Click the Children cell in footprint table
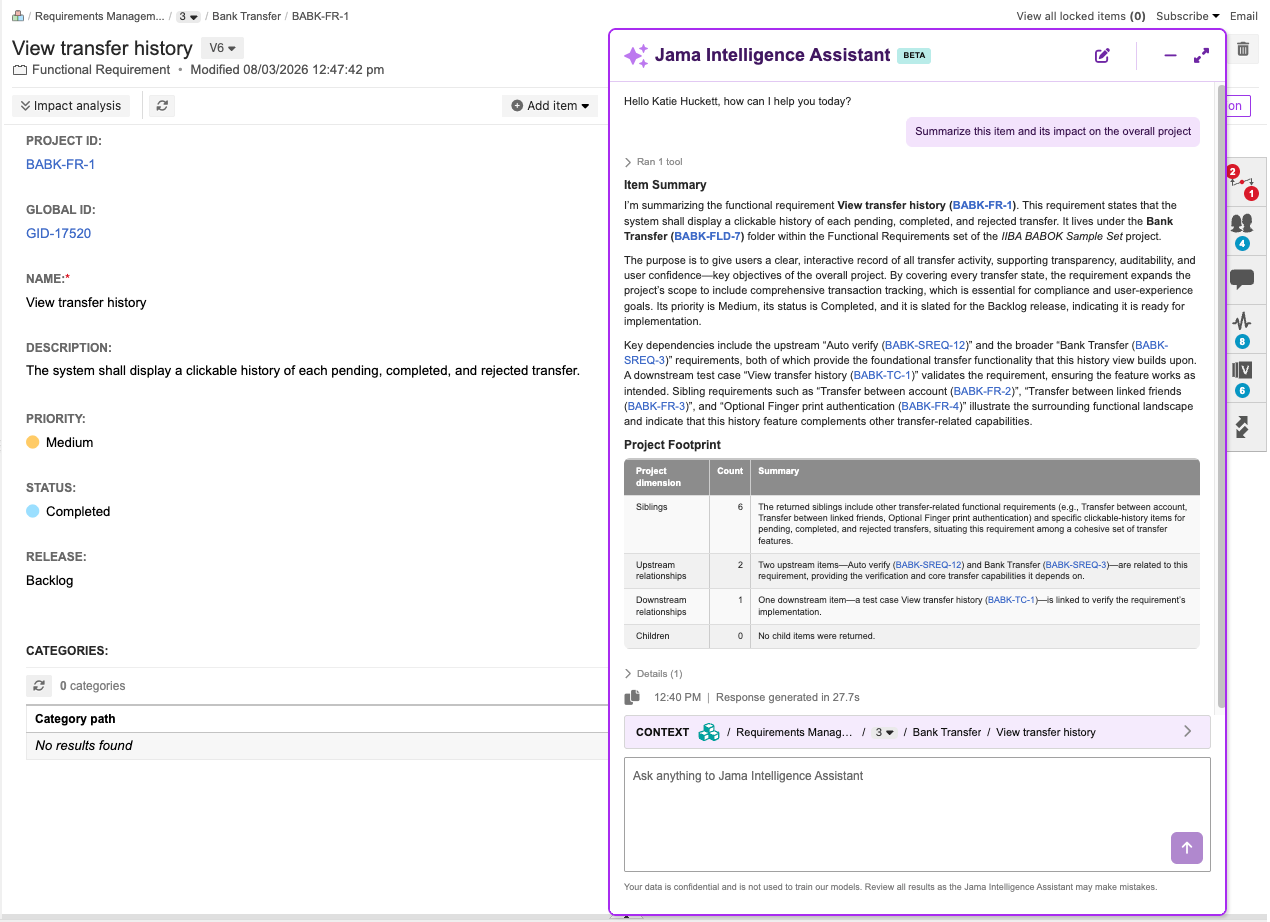1270x922 pixels. (667, 636)
